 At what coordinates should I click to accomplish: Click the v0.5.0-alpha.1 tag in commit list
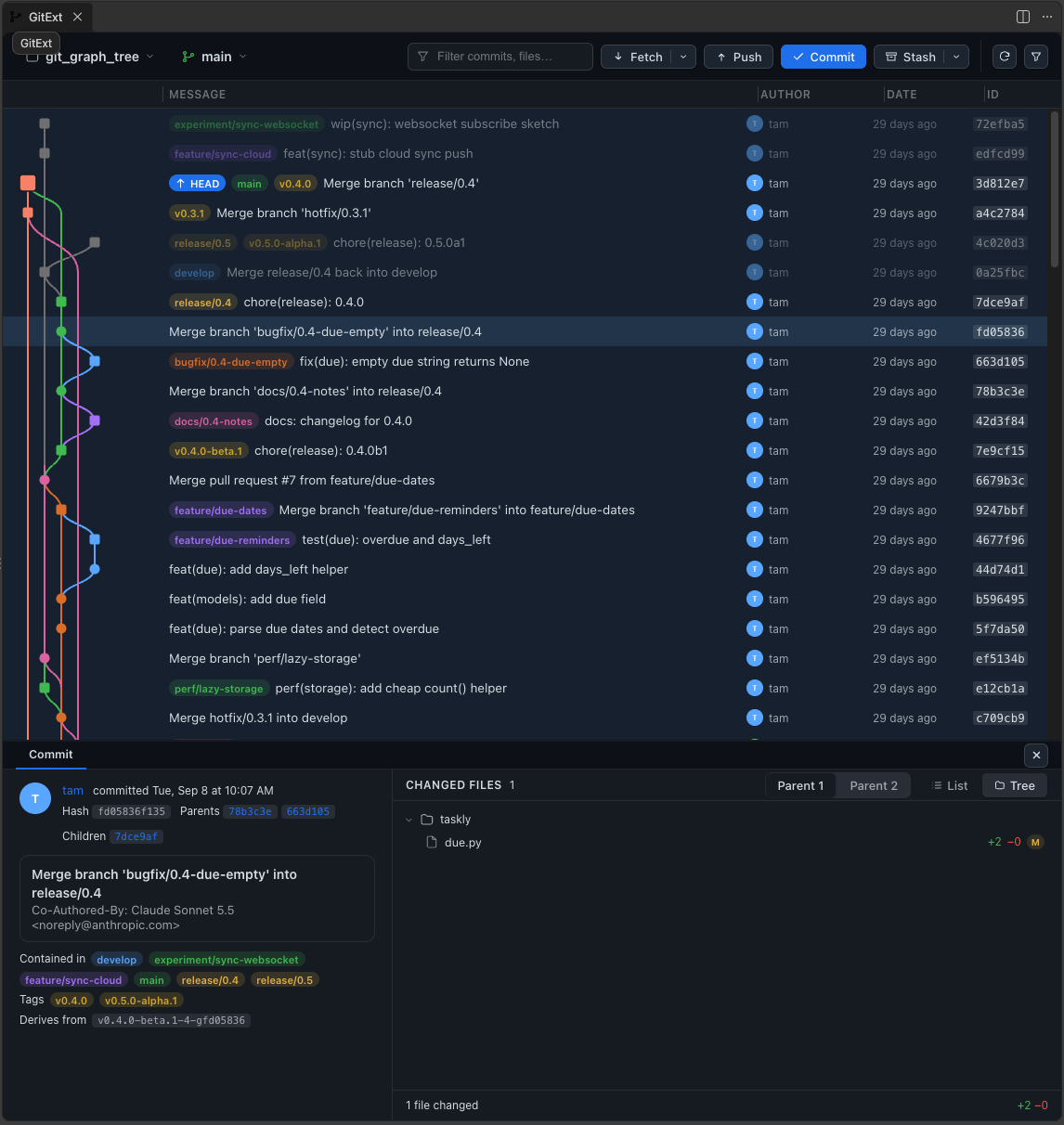click(285, 243)
